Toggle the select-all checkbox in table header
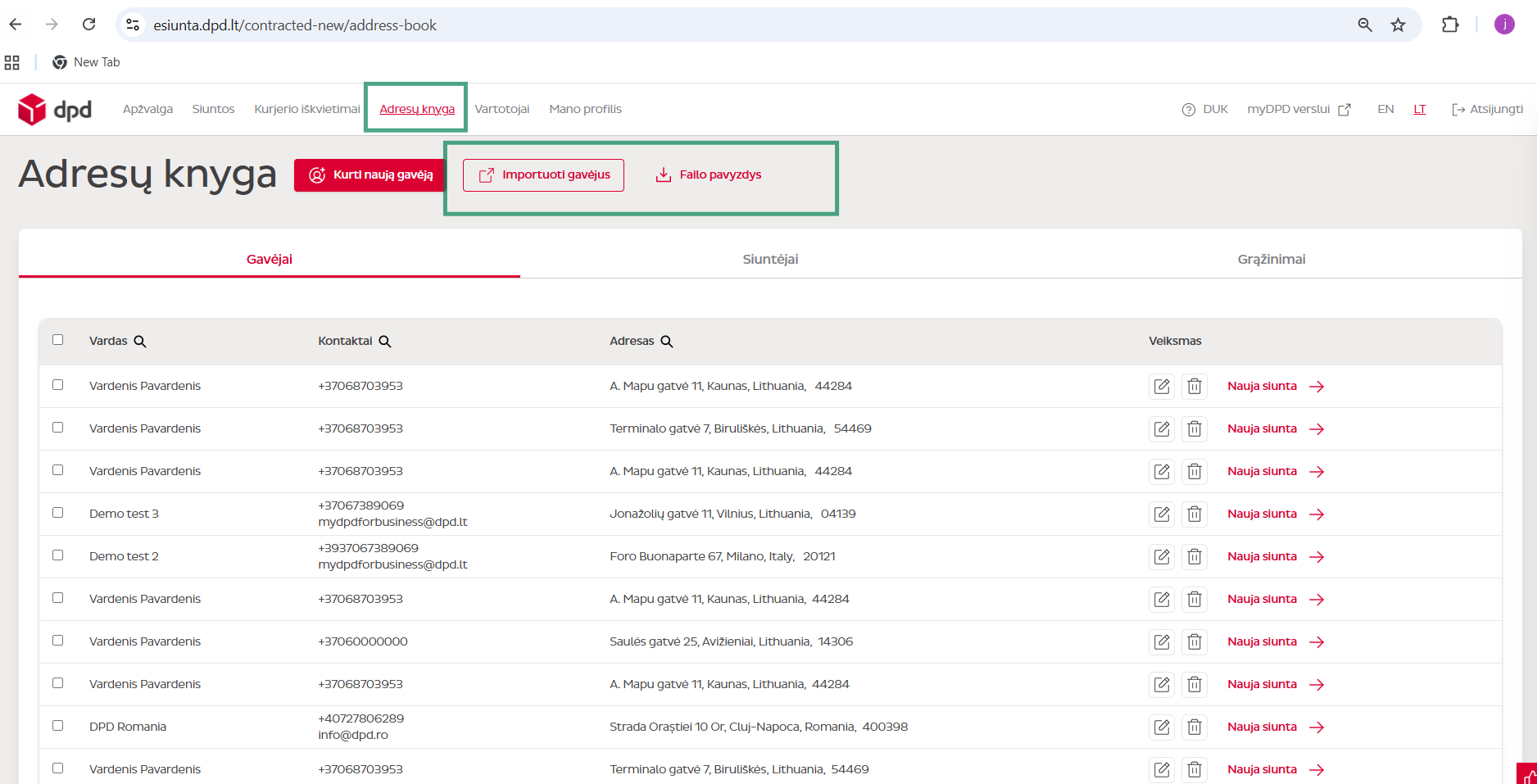Image resolution: width=1537 pixels, height=784 pixels. (57, 340)
